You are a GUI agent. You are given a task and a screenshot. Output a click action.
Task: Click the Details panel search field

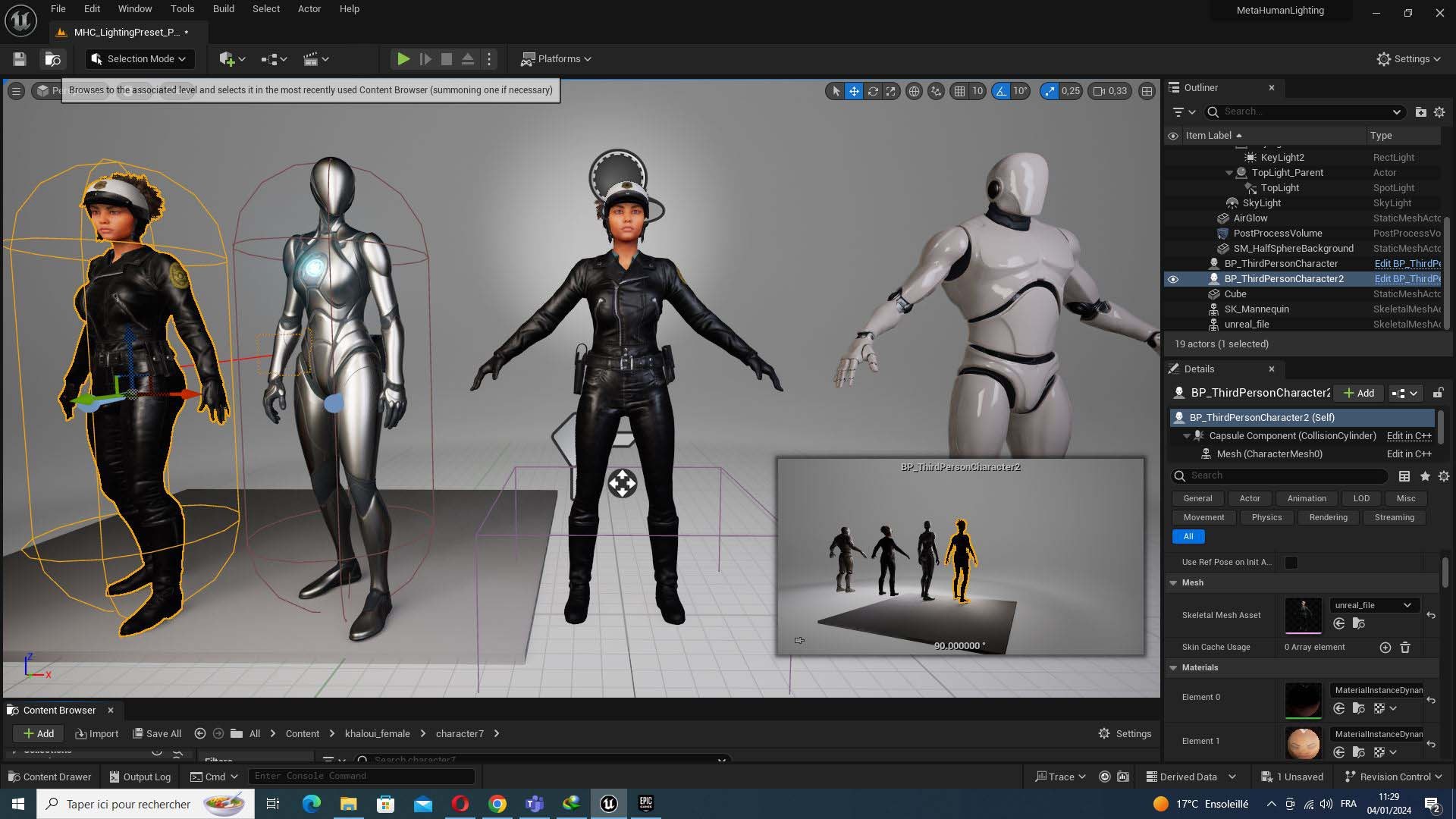tap(1280, 476)
